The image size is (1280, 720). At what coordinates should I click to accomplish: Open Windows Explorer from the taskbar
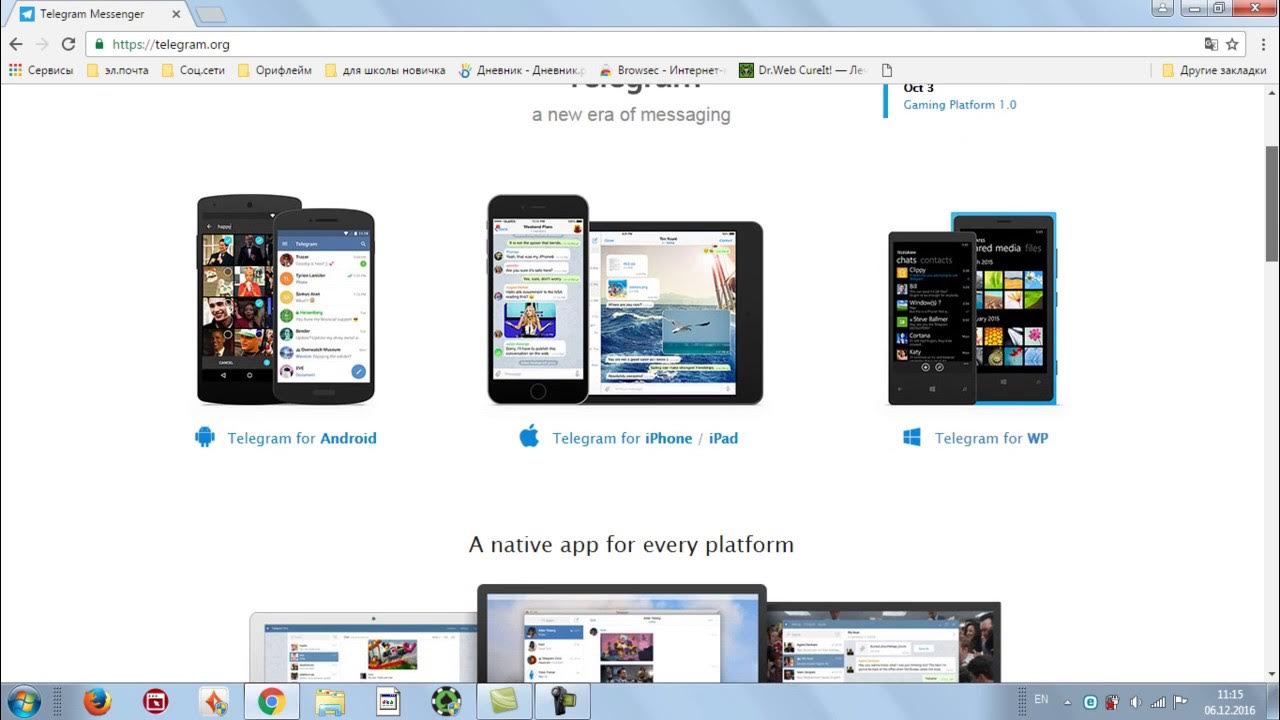coord(329,702)
